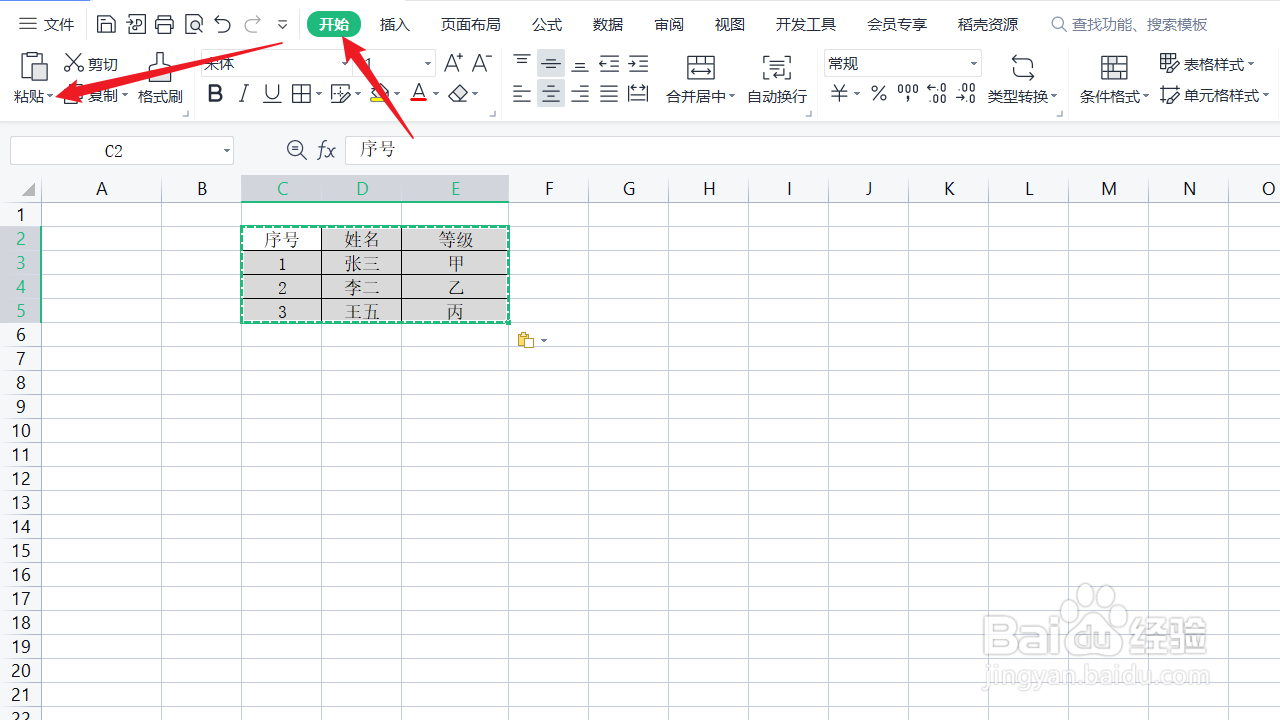
Task: Switch to Page Layout (页面布局) tab
Action: (x=470, y=24)
